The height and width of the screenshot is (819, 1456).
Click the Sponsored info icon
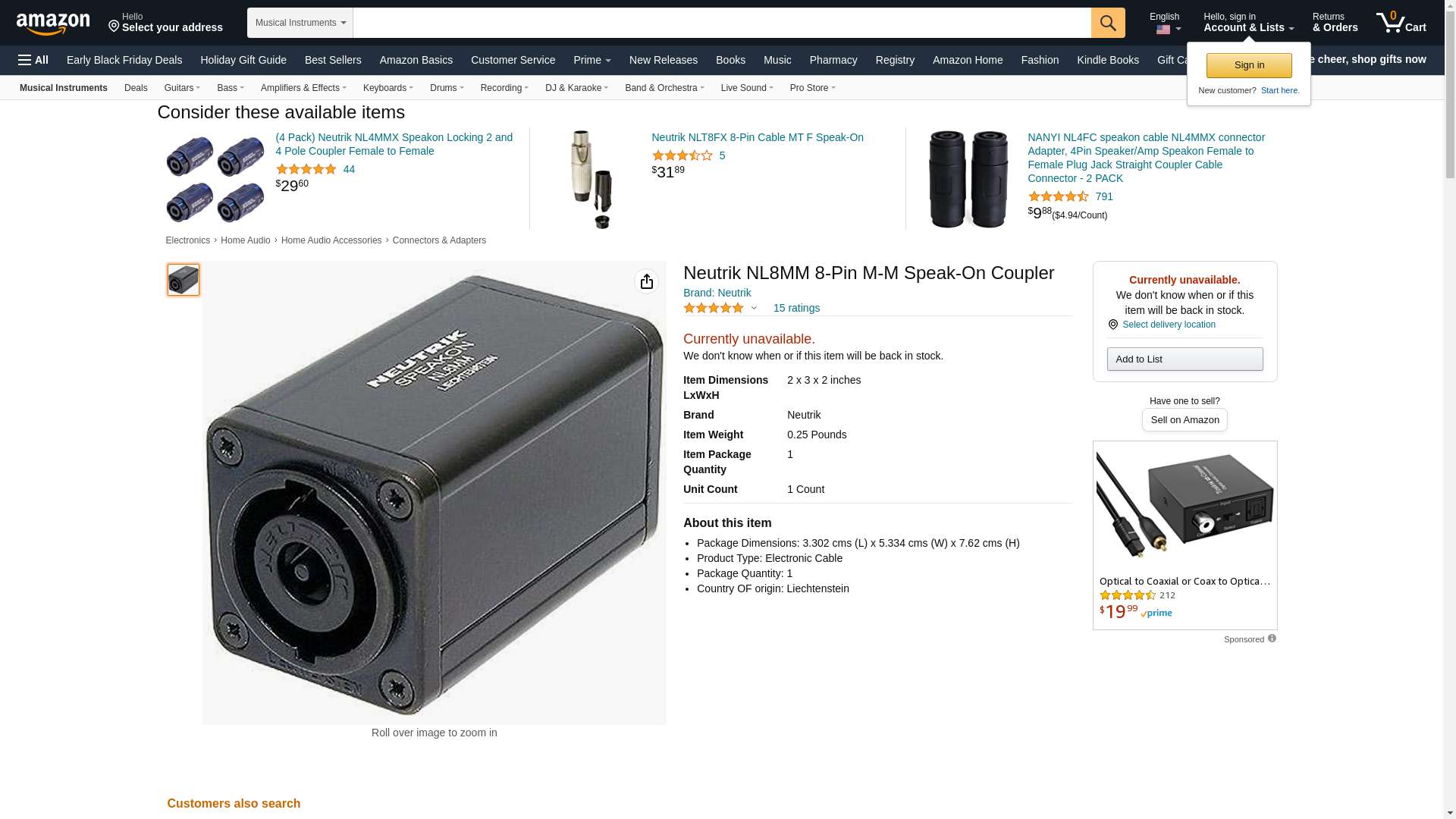tap(1272, 639)
